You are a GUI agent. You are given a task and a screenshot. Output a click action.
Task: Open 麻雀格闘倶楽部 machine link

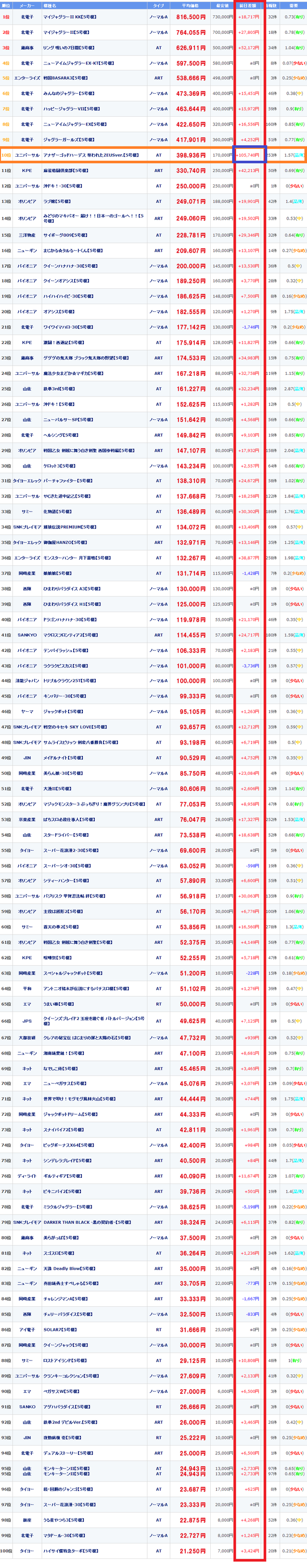pyautogui.click(x=65, y=171)
